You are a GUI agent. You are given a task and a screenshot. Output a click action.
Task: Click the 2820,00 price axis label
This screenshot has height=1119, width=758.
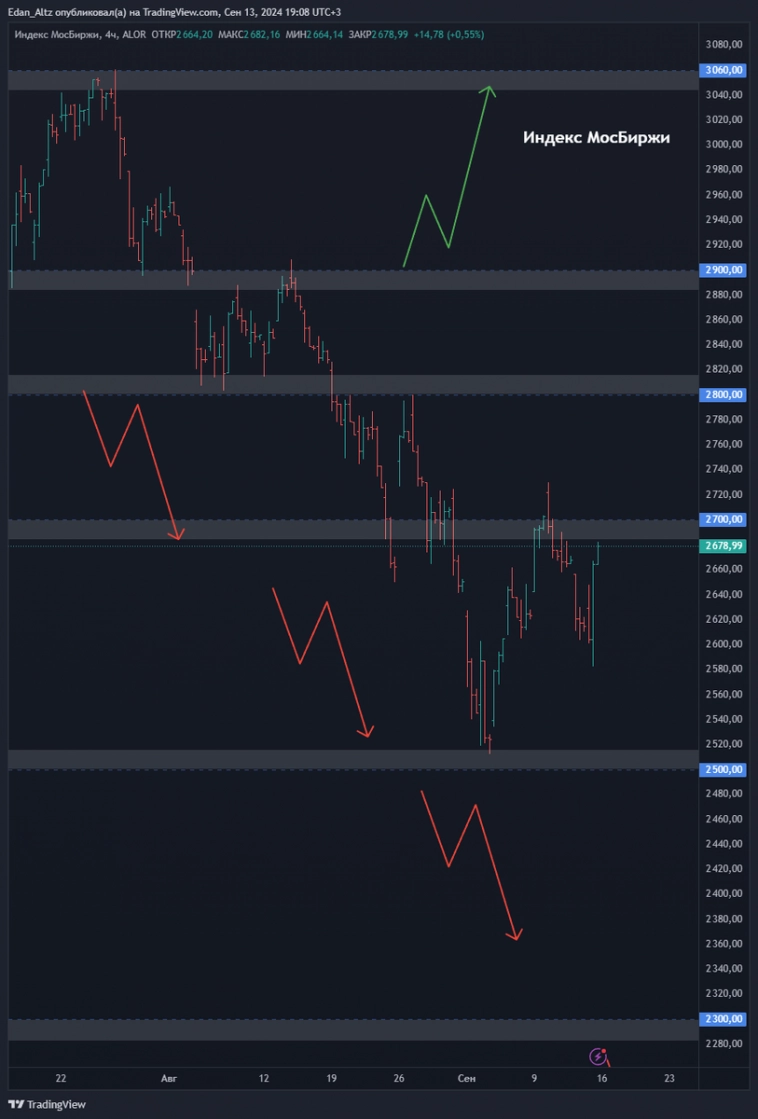[x=725, y=369]
